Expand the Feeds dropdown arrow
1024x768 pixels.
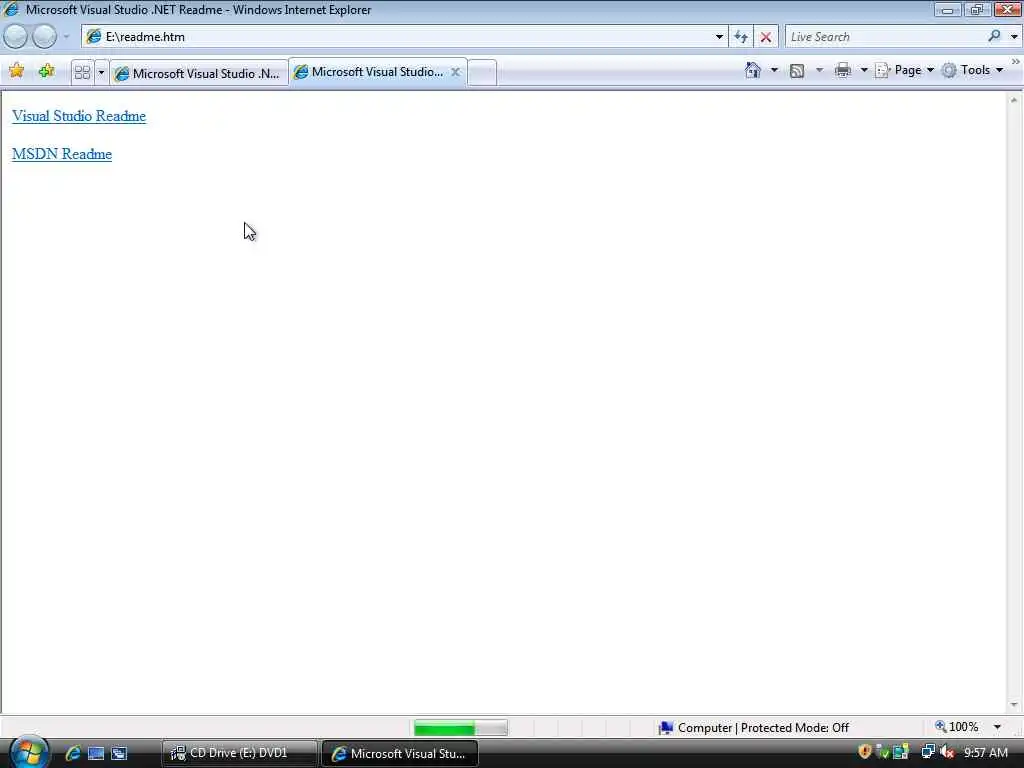(819, 70)
